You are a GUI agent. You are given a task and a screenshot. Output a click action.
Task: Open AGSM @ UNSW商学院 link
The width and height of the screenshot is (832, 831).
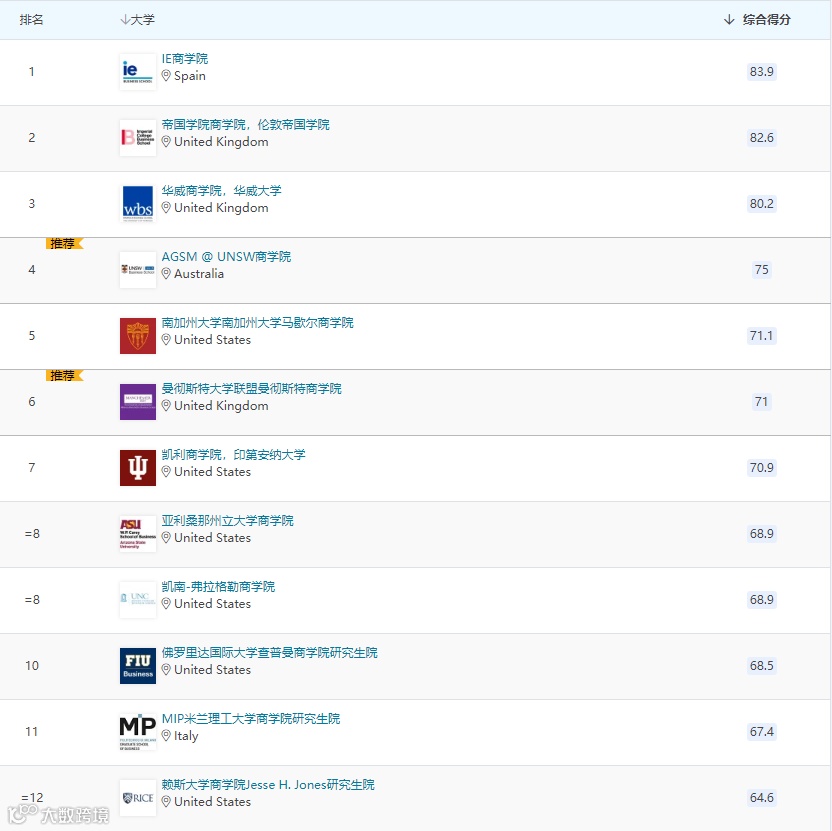click(x=226, y=256)
